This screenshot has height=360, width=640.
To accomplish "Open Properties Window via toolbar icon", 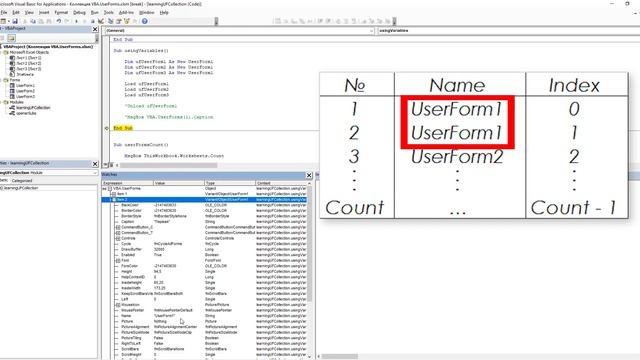I will (x=118, y=21).
